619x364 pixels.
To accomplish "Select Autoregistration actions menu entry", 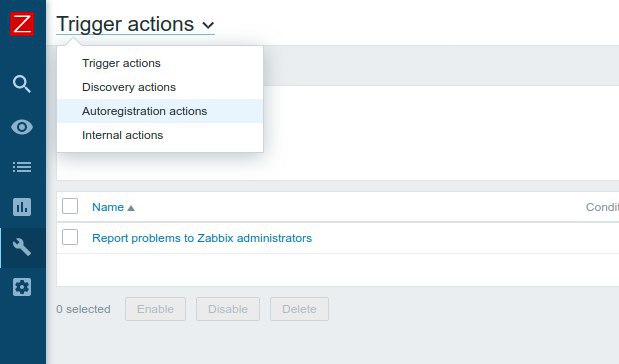I will 160,111.
